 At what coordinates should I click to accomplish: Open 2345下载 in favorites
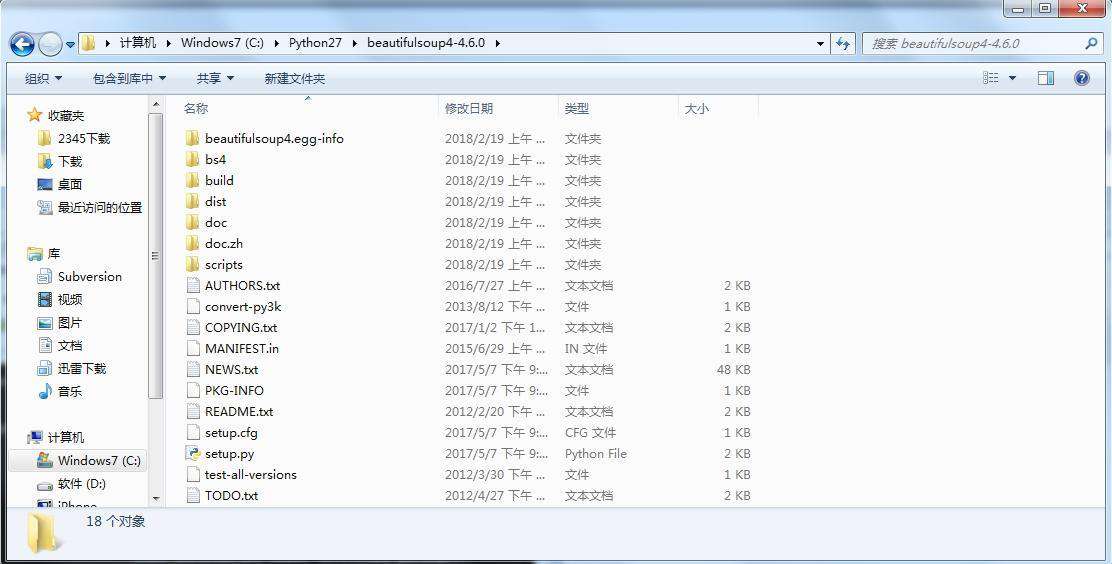(x=84, y=138)
